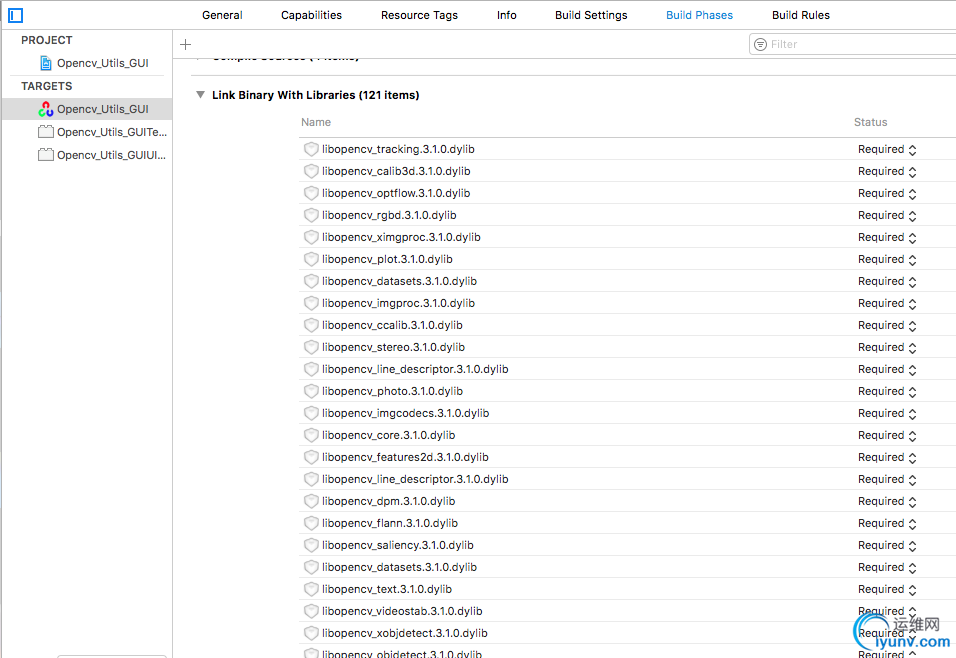The image size is (956, 658).
Task: Switch to the Info tab
Action: click(507, 15)
